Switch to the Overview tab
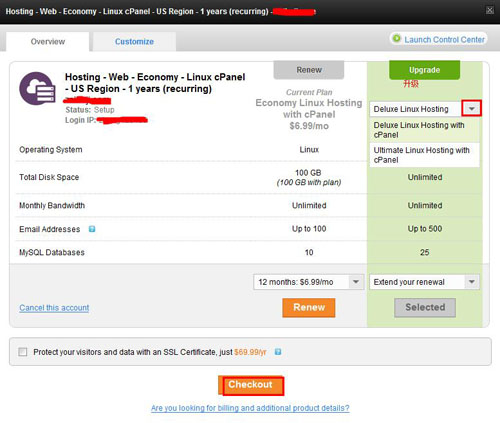Screen dimensions: 500x423 48,42
